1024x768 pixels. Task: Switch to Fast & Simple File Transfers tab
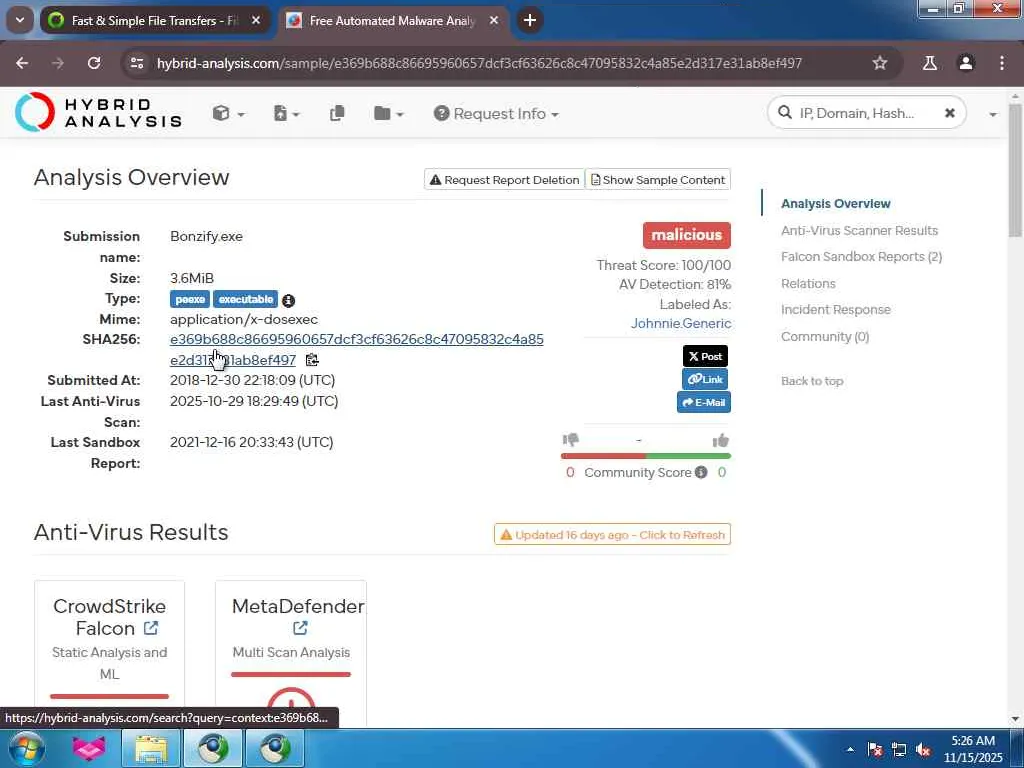point(153,21)
